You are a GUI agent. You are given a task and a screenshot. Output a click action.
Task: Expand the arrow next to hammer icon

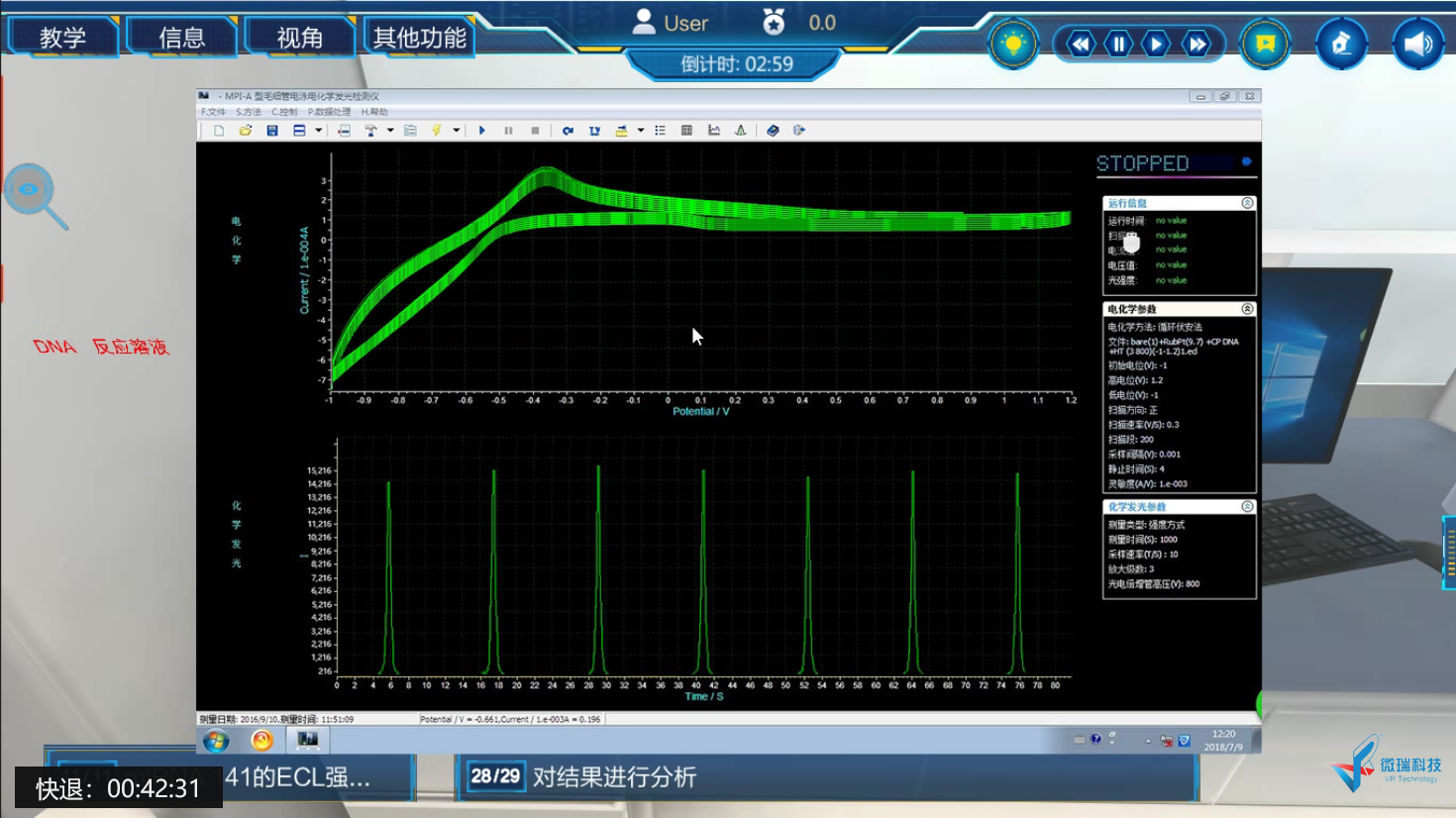click(390, 131)
